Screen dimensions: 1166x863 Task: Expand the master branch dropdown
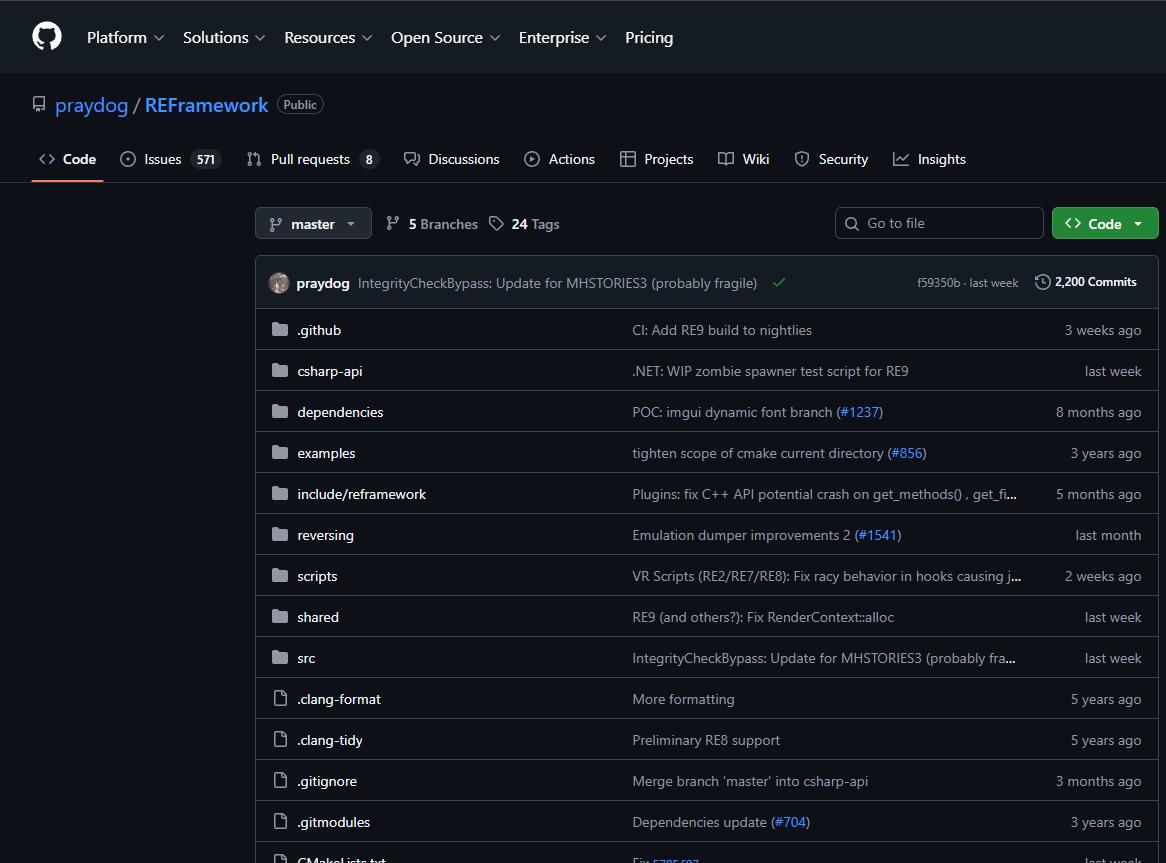point(313,224)
